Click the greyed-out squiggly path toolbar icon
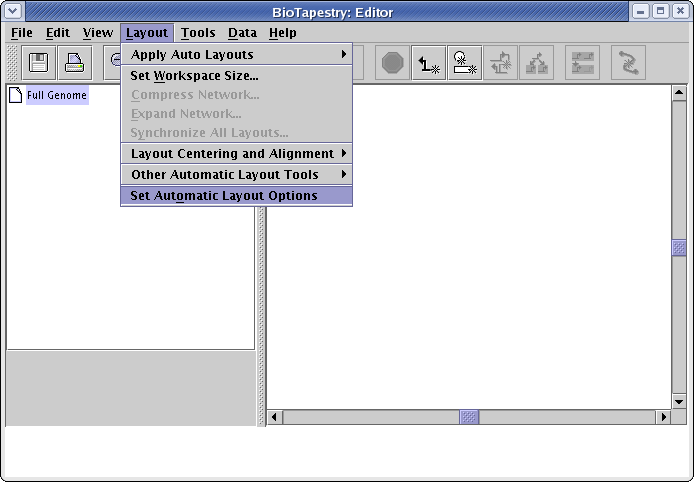Image resolution: width=694 pixels, height=482 pixels. pyautogui.click(x=628, y=63)
